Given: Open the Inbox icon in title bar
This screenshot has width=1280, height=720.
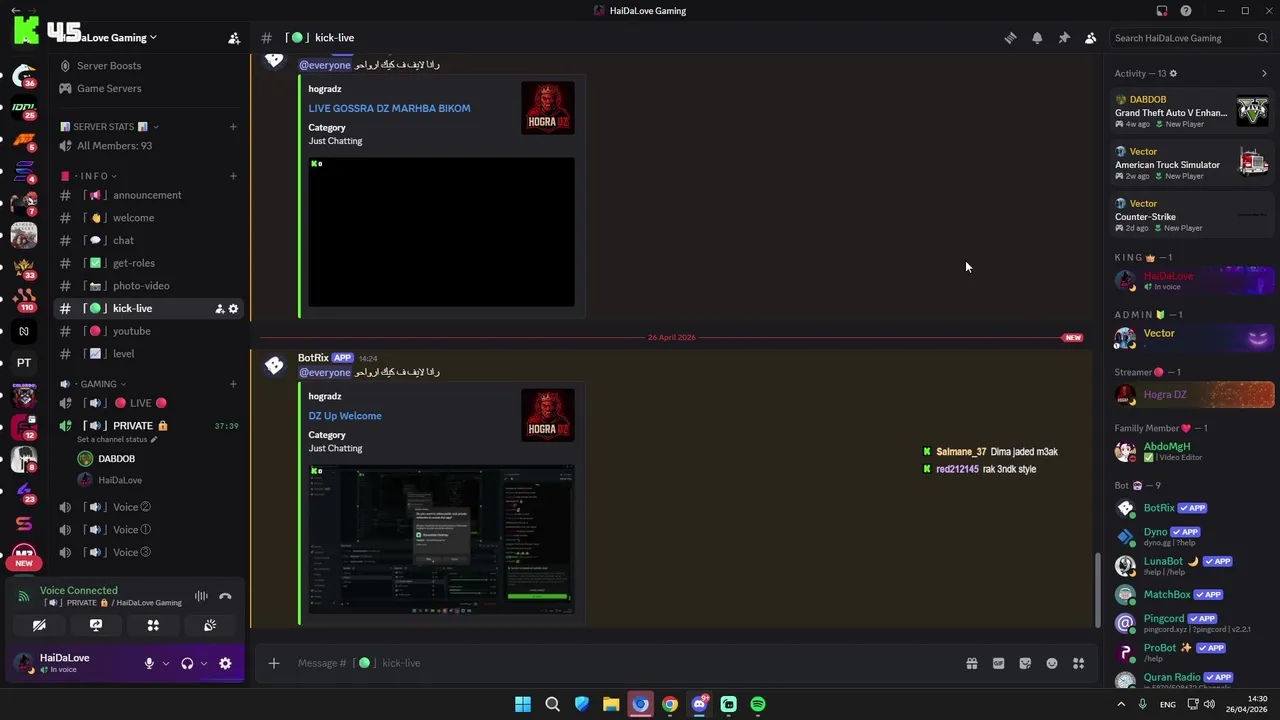Looking at the screenshot, I should (x=1162, y=11).
